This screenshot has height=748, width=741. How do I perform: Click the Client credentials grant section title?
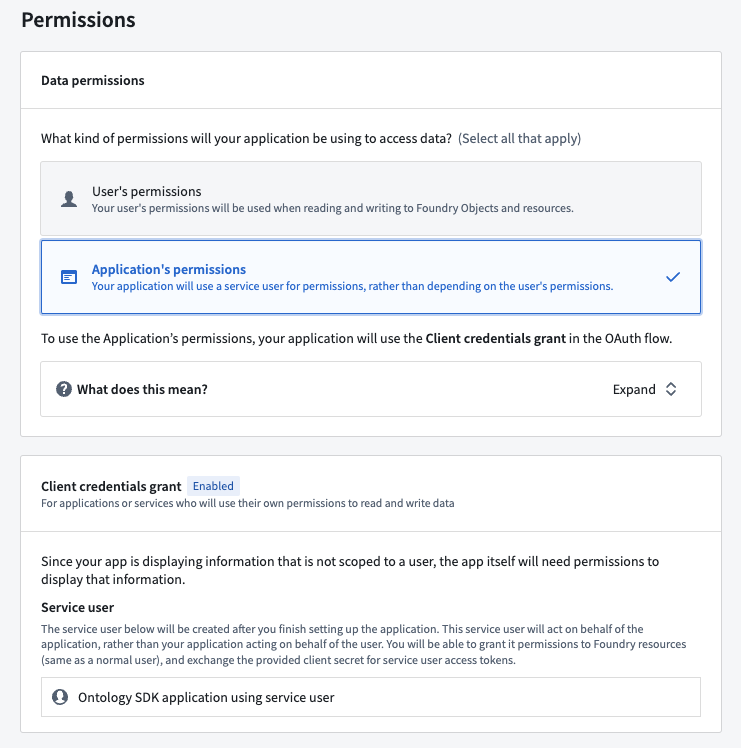point(111,486)
